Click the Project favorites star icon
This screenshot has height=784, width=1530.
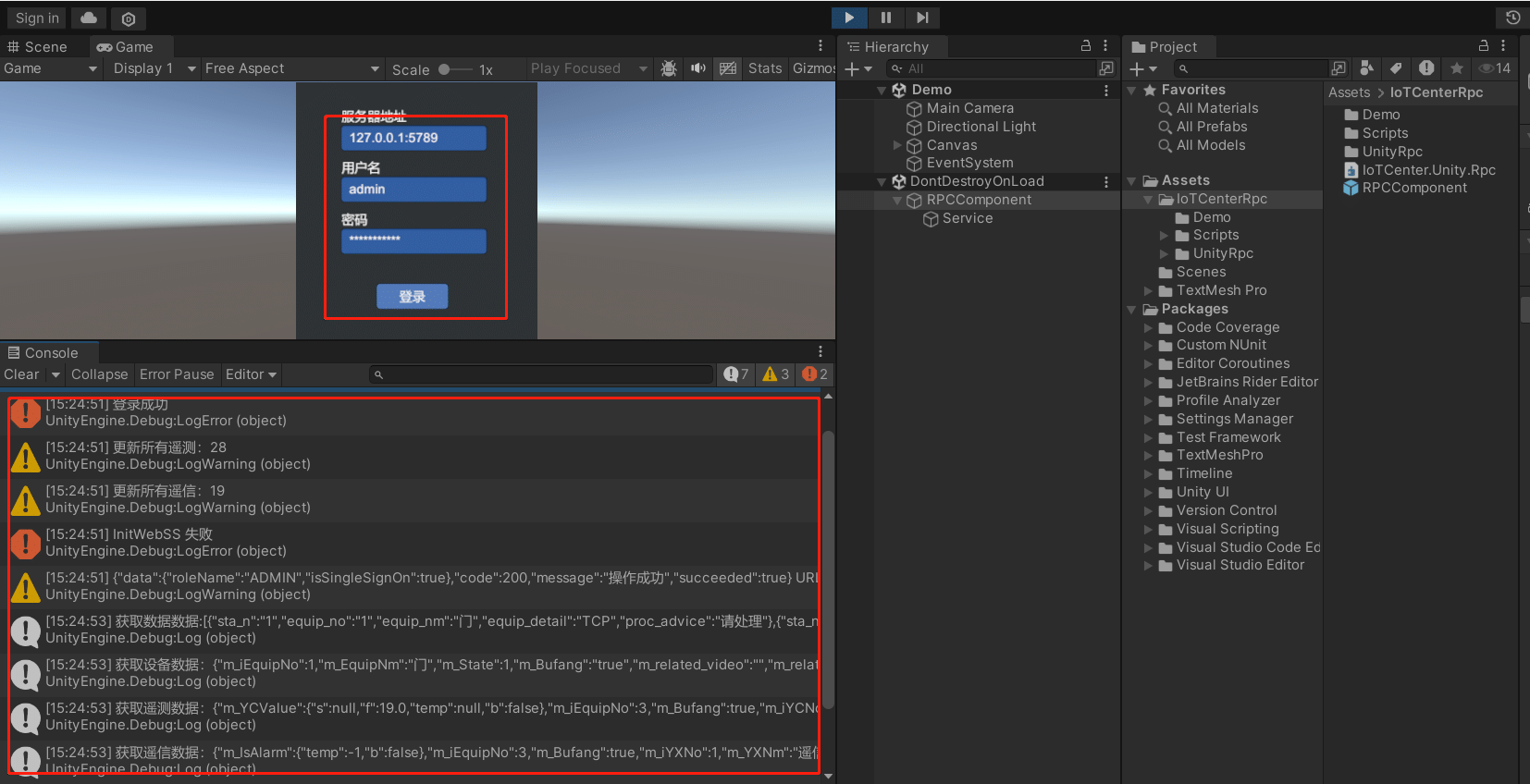(1456, 68)
